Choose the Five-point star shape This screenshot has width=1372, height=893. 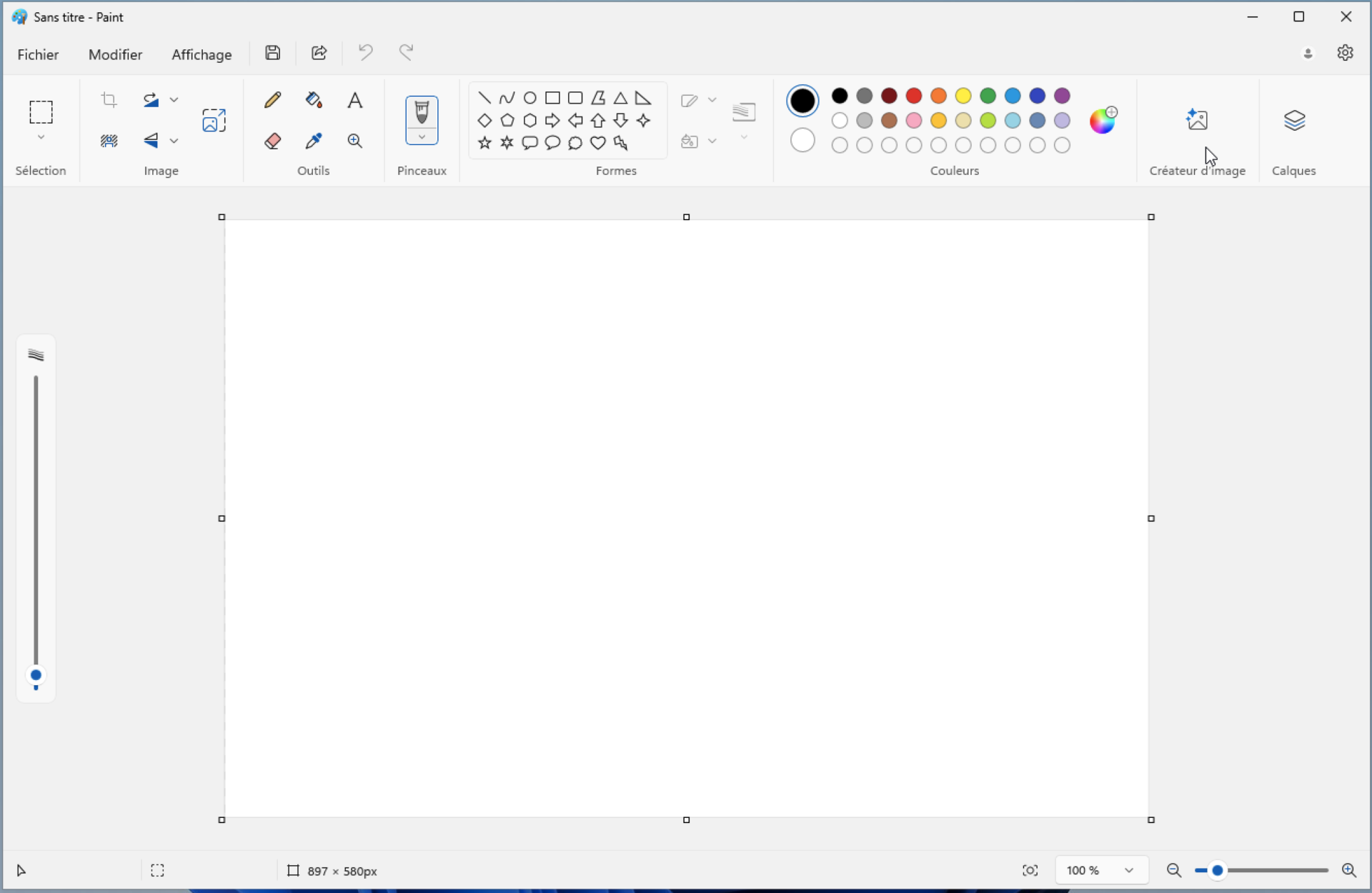coord(484,143)
